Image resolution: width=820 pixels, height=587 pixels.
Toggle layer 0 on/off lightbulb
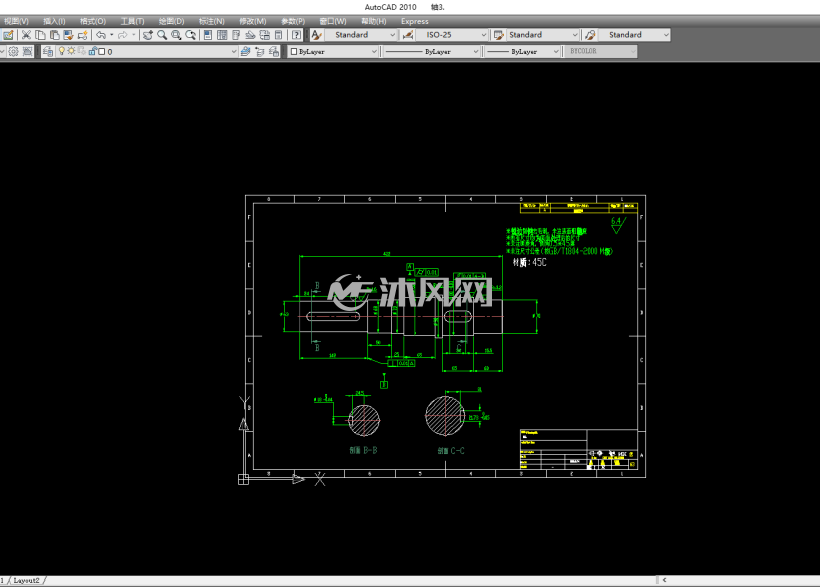coord(62,51)
